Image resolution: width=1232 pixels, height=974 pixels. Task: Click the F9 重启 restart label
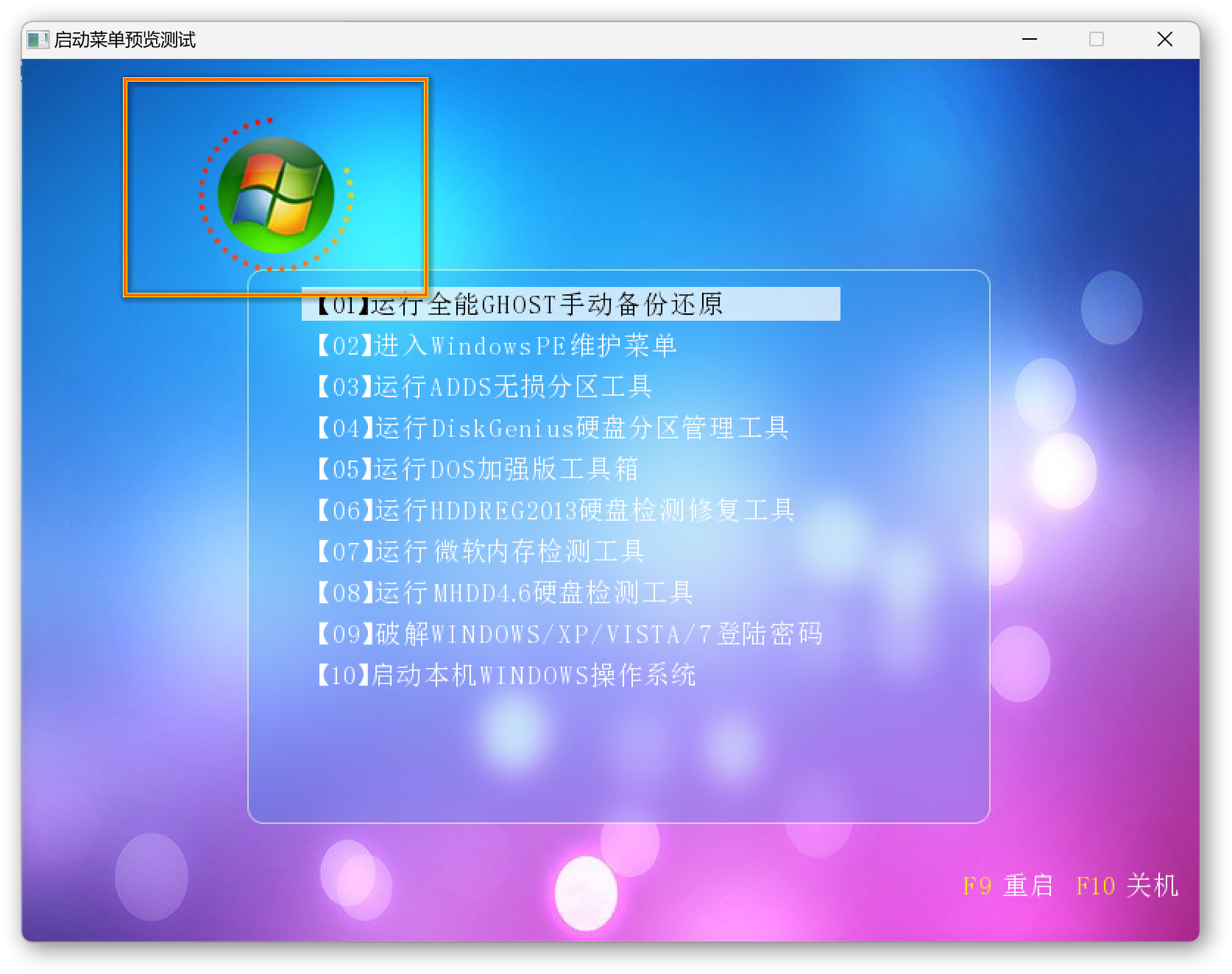pyautogui.click(x=1008, y=885)
